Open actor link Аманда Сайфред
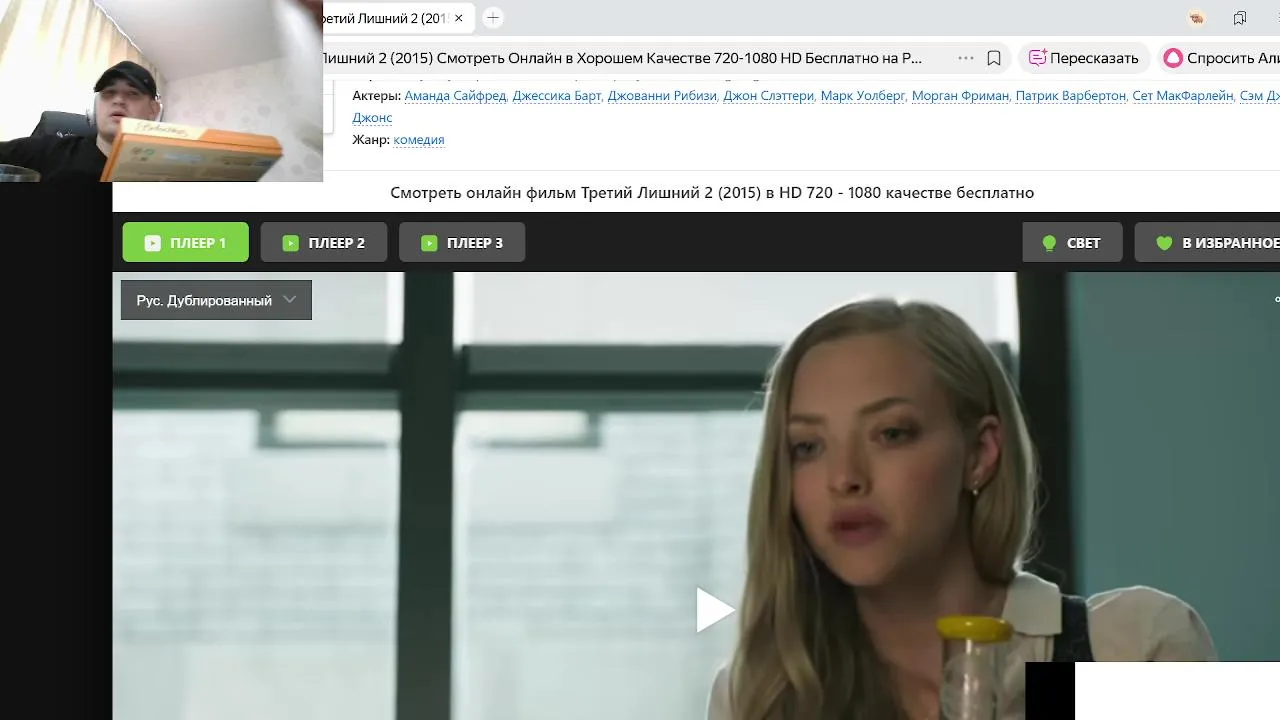 [455, 96]
